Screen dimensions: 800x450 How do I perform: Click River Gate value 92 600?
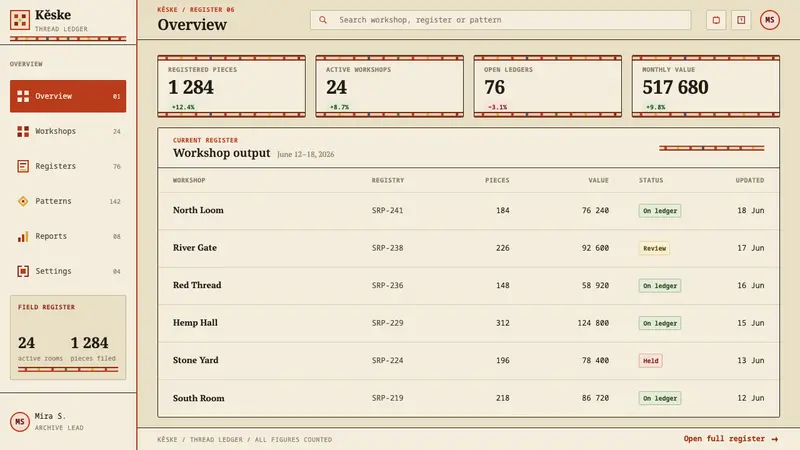[x=595, y=248]
